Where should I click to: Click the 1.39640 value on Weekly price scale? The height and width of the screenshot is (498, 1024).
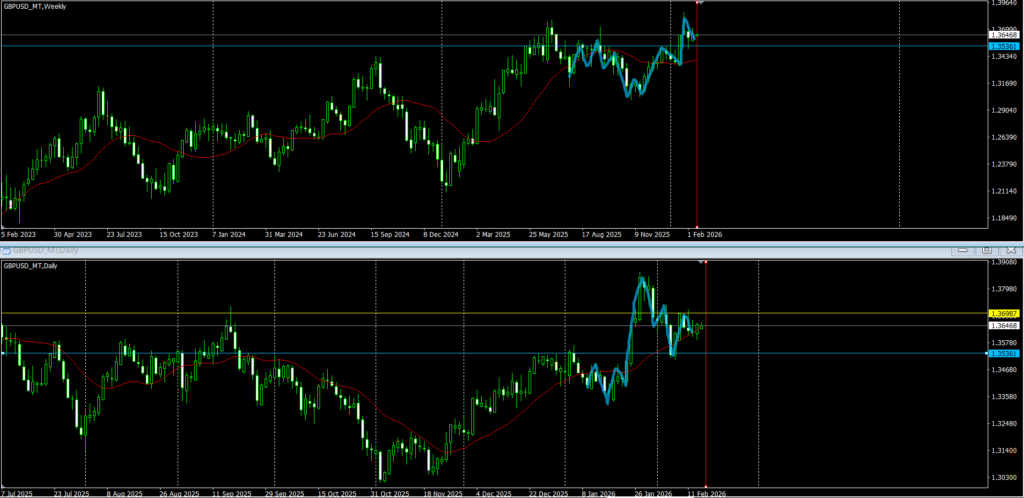click(1003, 3)
